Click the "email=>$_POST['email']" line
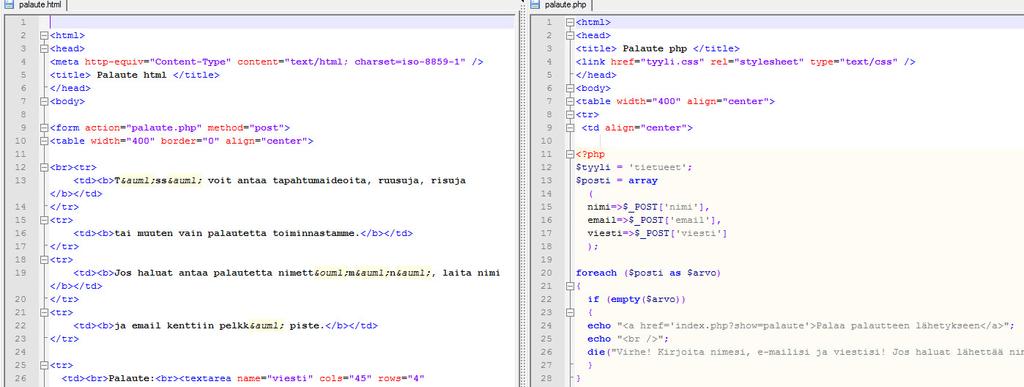The image size is (1024, 387). 654,220
